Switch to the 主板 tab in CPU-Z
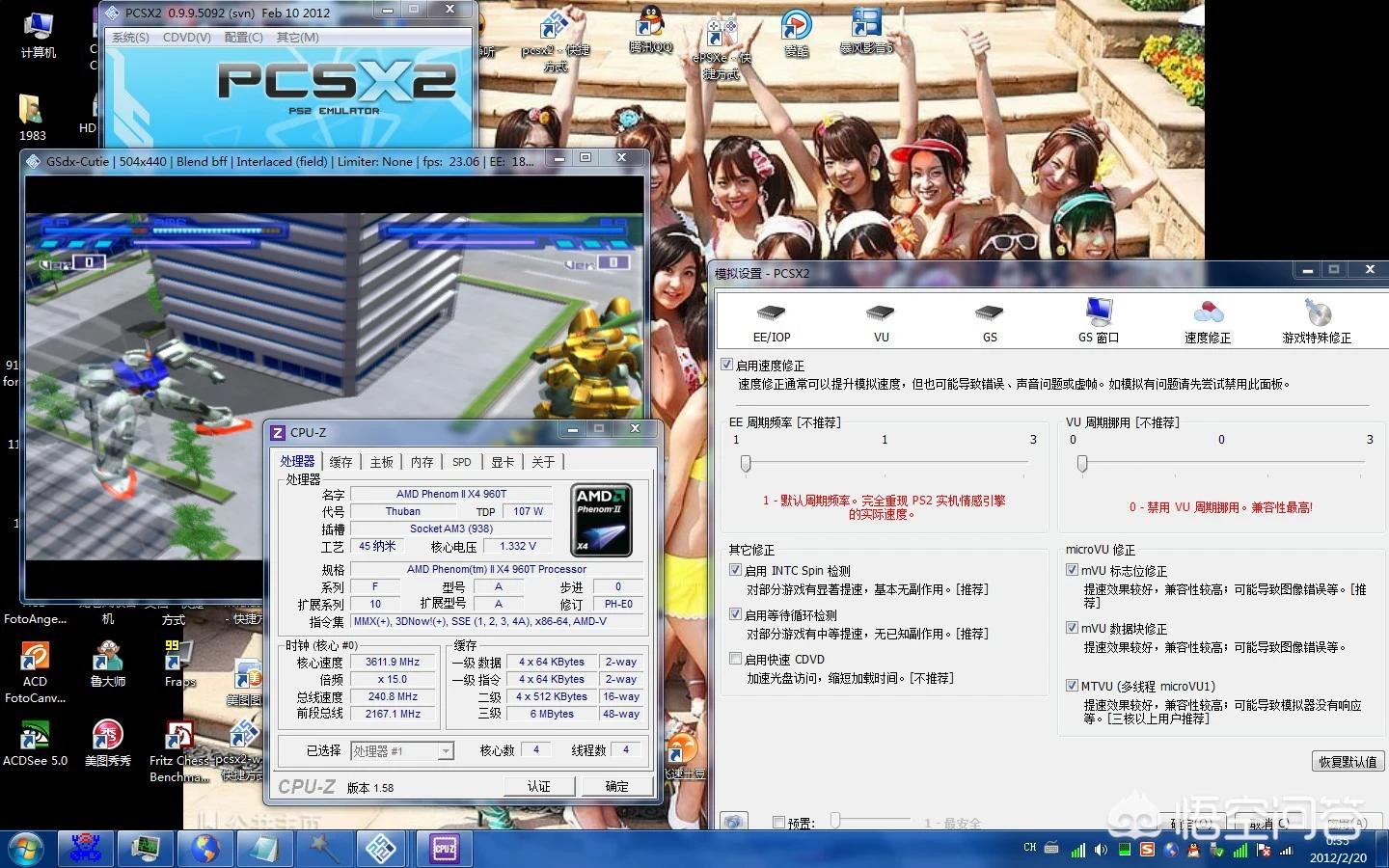Screen dimensions: 1389x868 pyautogui.click(x=381, y=462)
